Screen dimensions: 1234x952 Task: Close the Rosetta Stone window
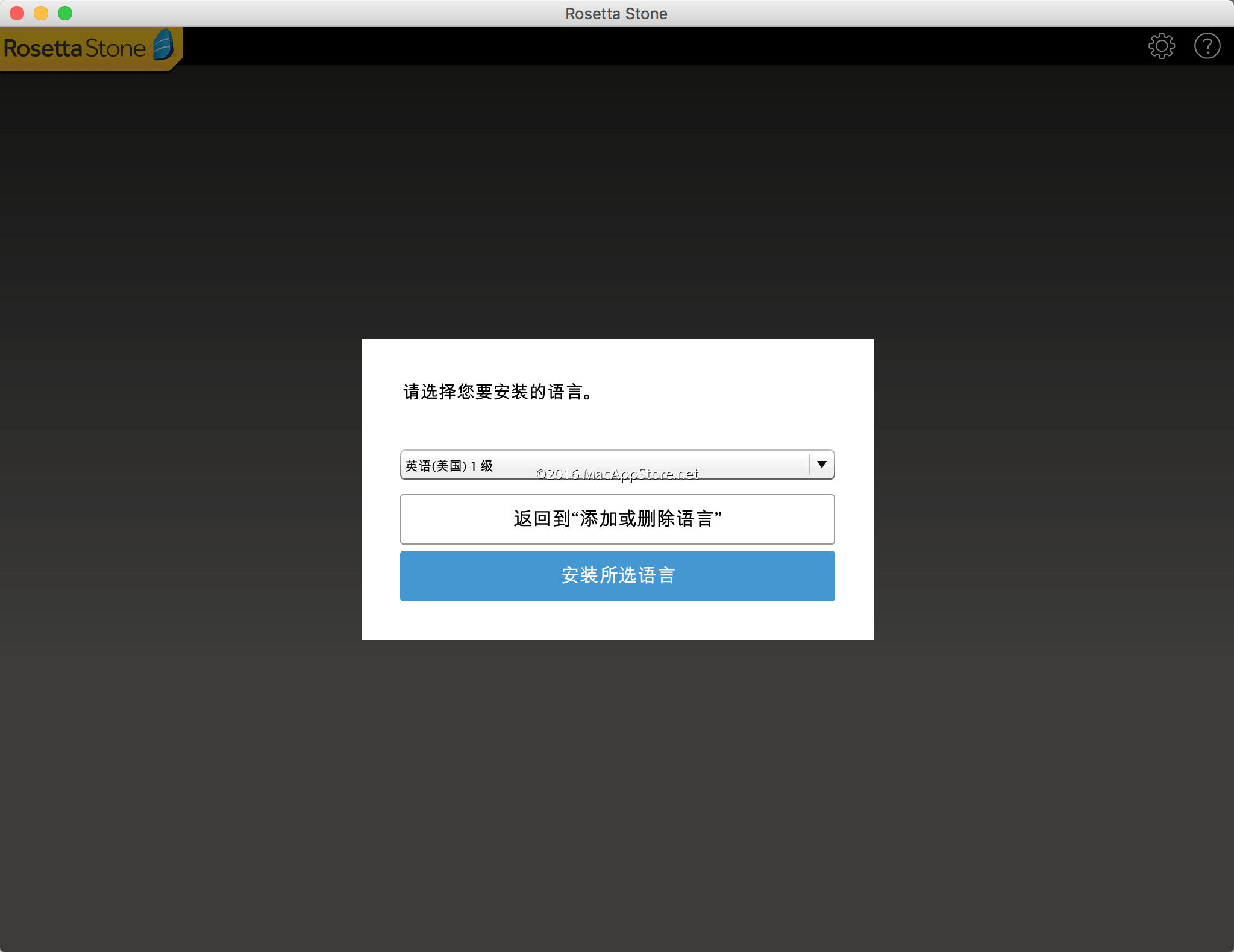coord(17,13)
